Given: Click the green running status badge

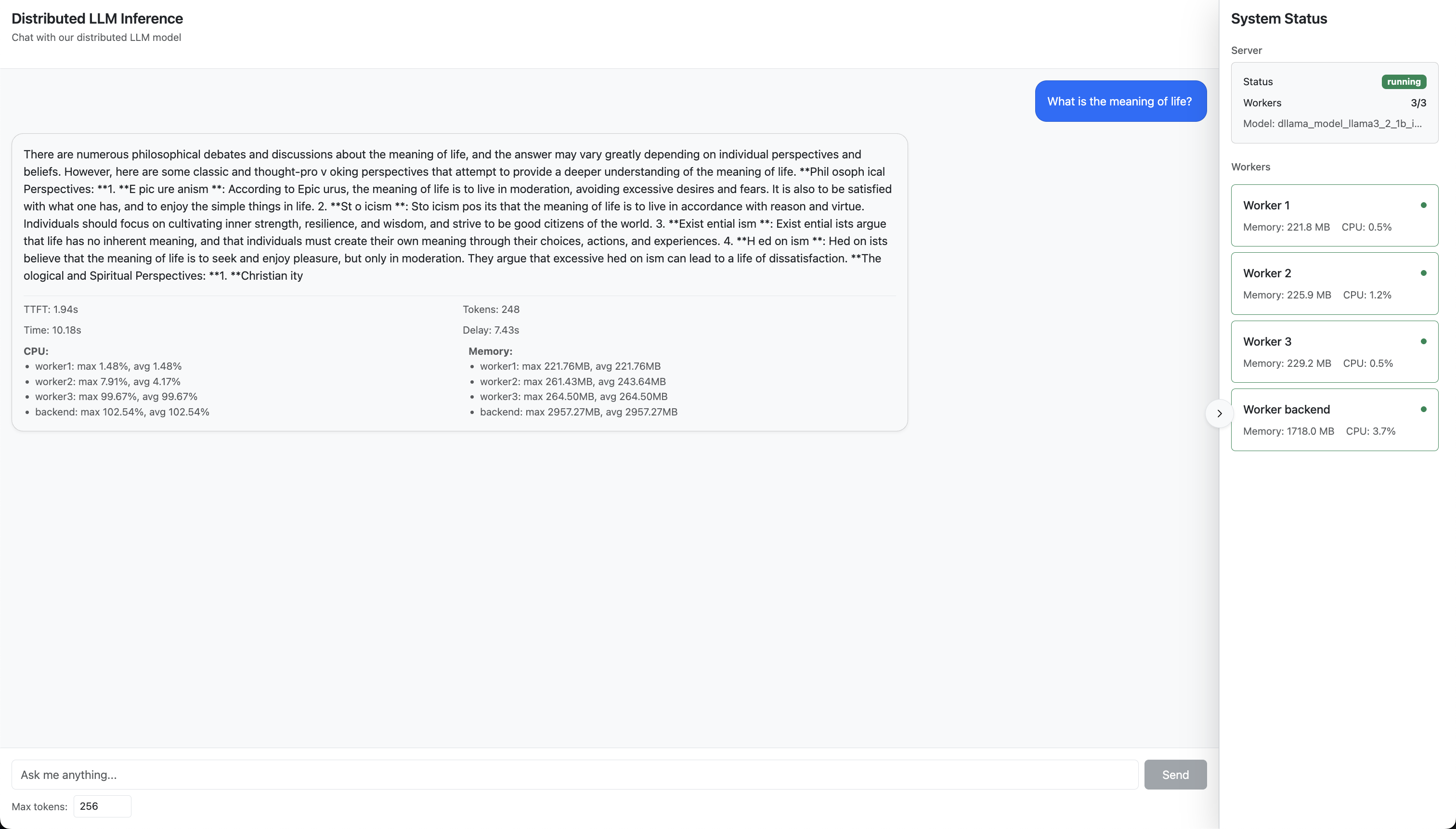Looking at the screenshot, I should (1404, 82).
